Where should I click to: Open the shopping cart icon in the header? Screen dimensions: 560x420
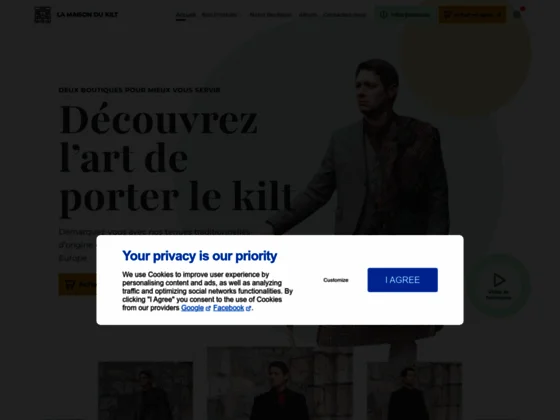pos(517,15)
